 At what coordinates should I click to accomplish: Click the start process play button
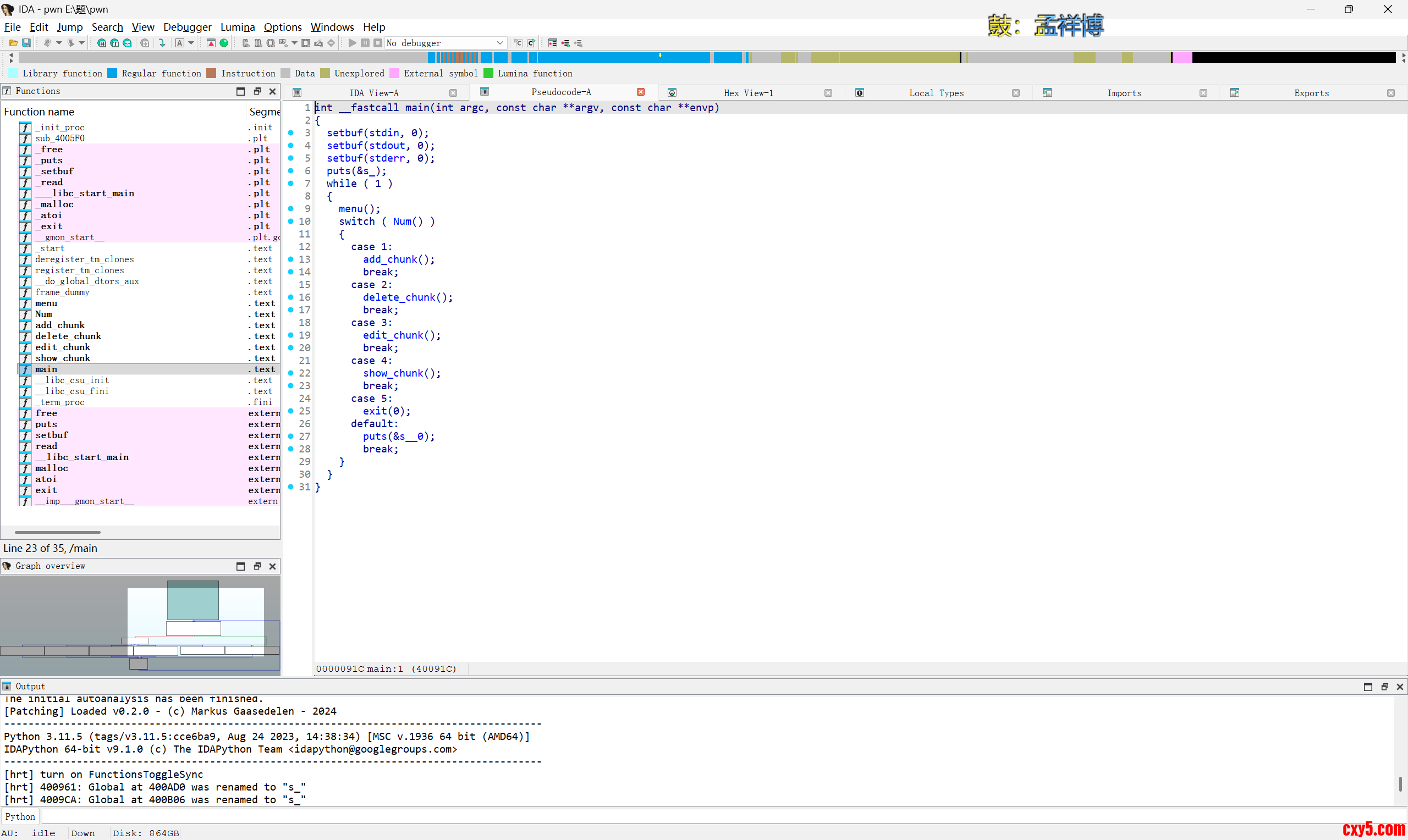pos(352,43)
